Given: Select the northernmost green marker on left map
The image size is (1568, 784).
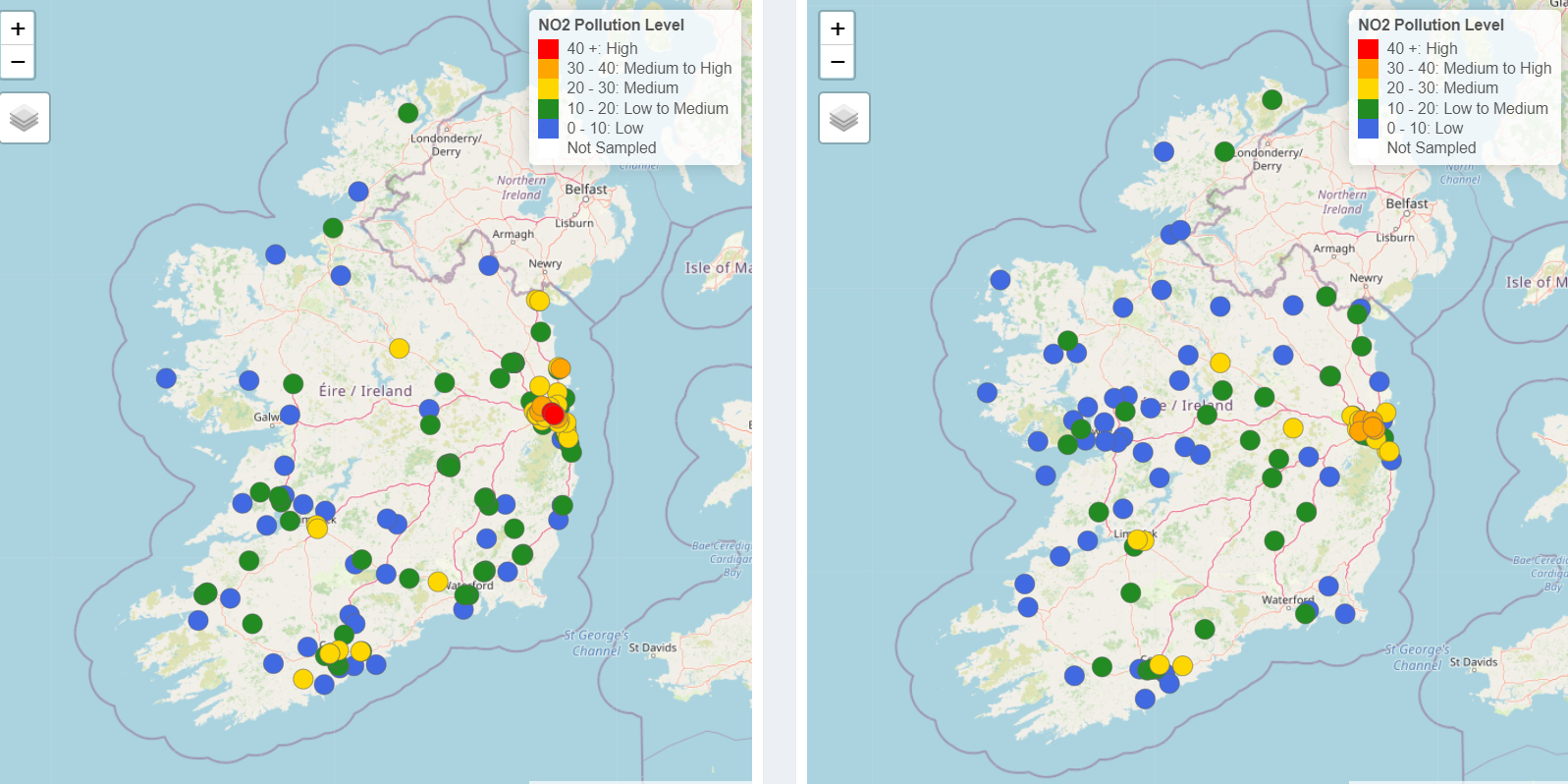Looking at the screenshot, I should pos(408,113).
